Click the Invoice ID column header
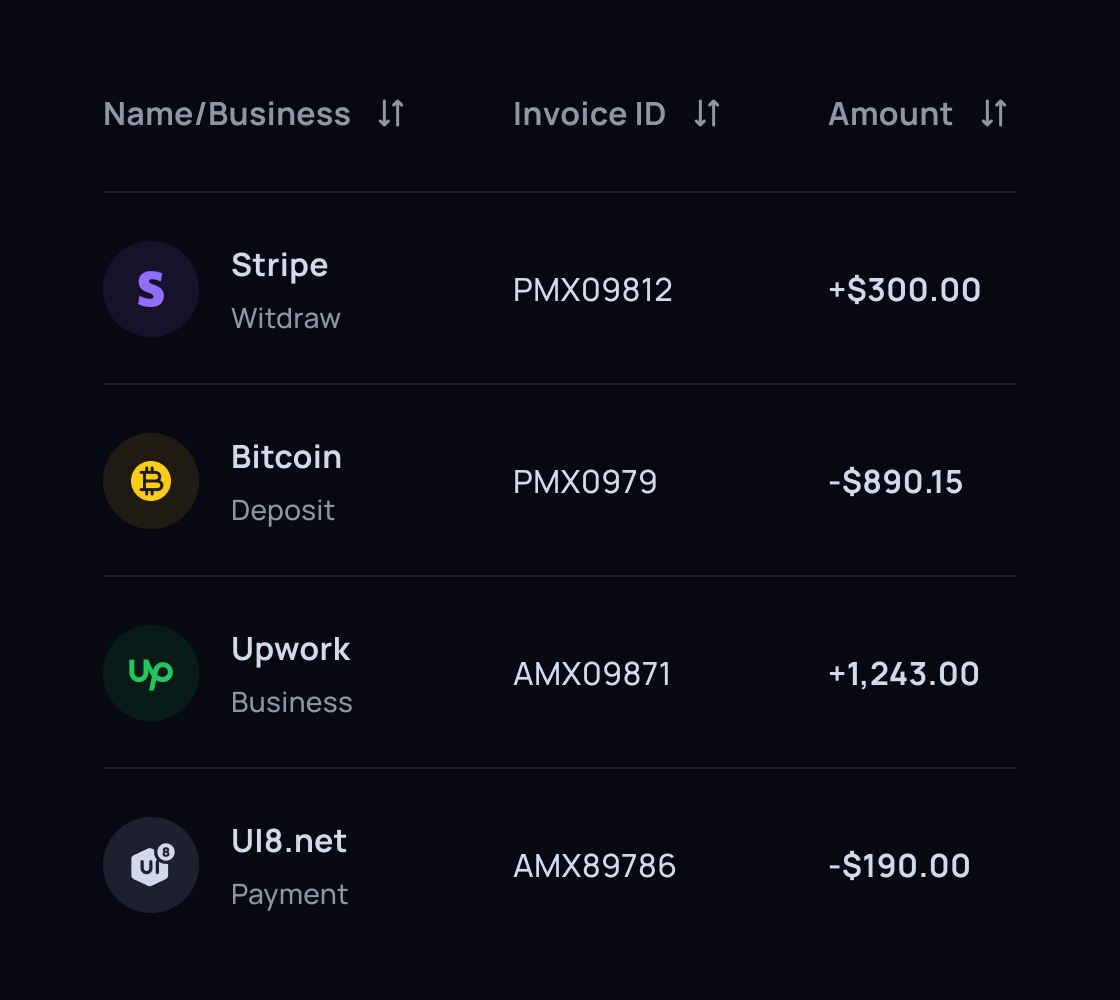The width and height of the screenshot is (1120, 1000). click(589, 114)
